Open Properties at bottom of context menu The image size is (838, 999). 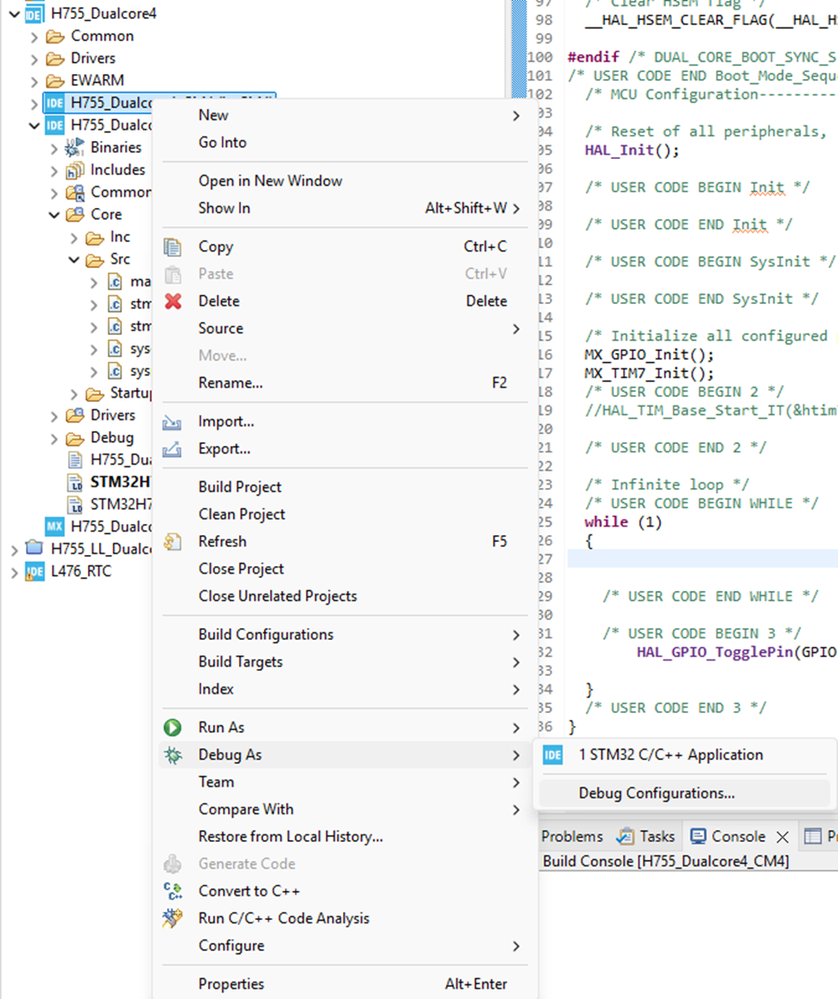[231, 984]
